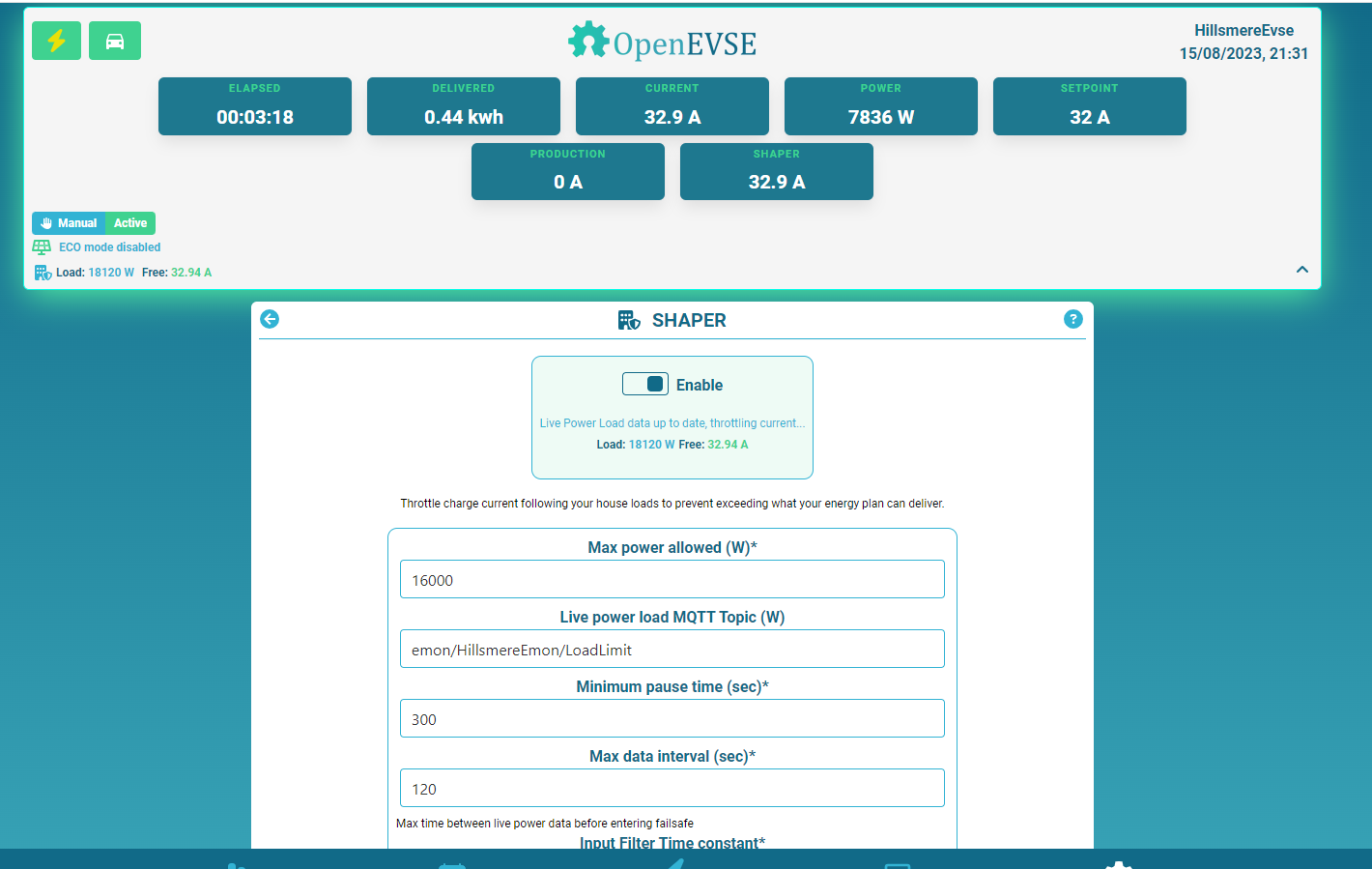Click the PRODUCTION 0 A tile
The width and height of the screenshot is (1372, 869).
(568, 172)
